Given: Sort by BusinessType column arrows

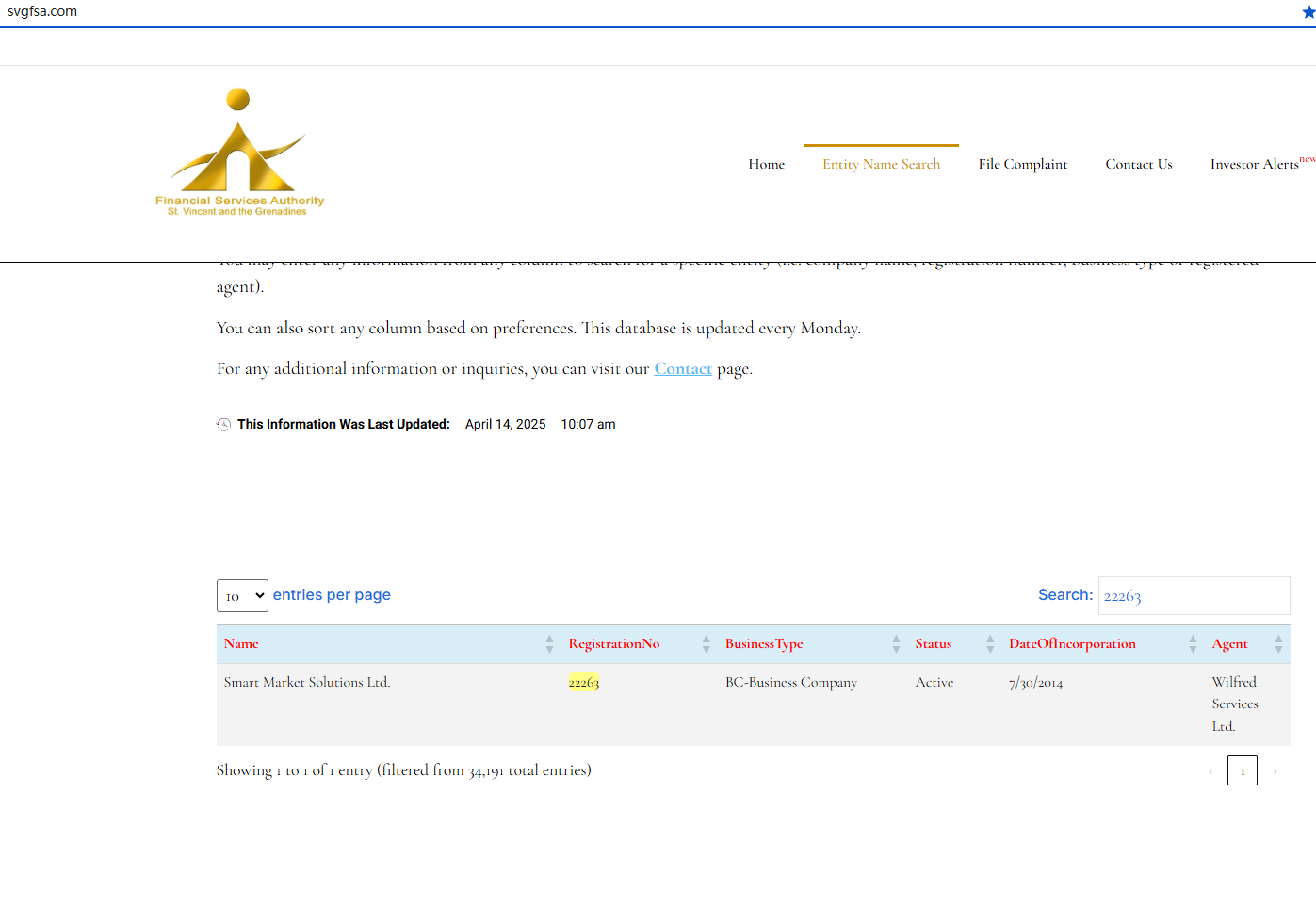Looking at the screenshot, I should point(896,644).
